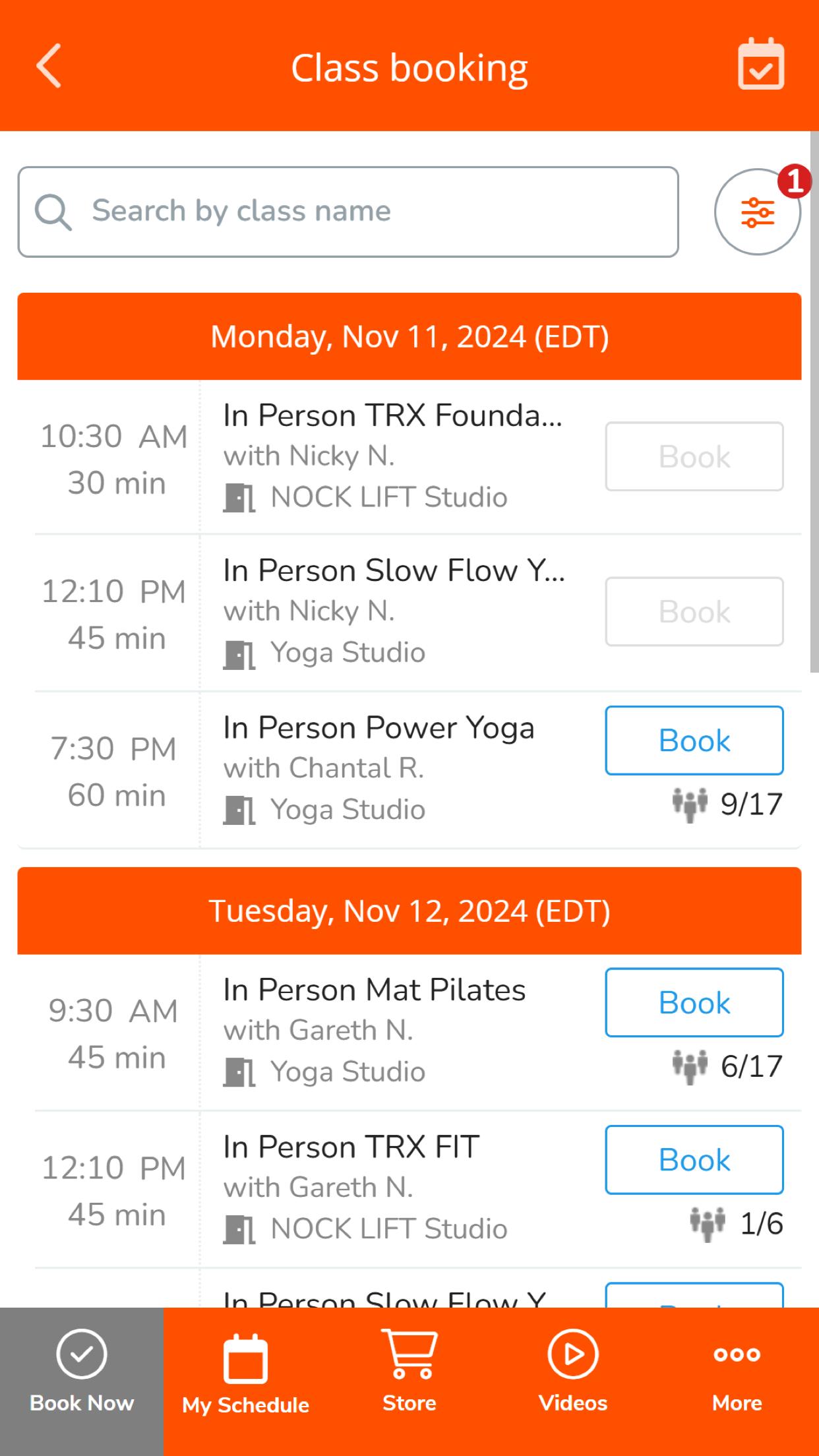Click the page scrollbar on the right edge
Image resolution: width=819 pixels, height=1456 pixels.
click(814, 402)
